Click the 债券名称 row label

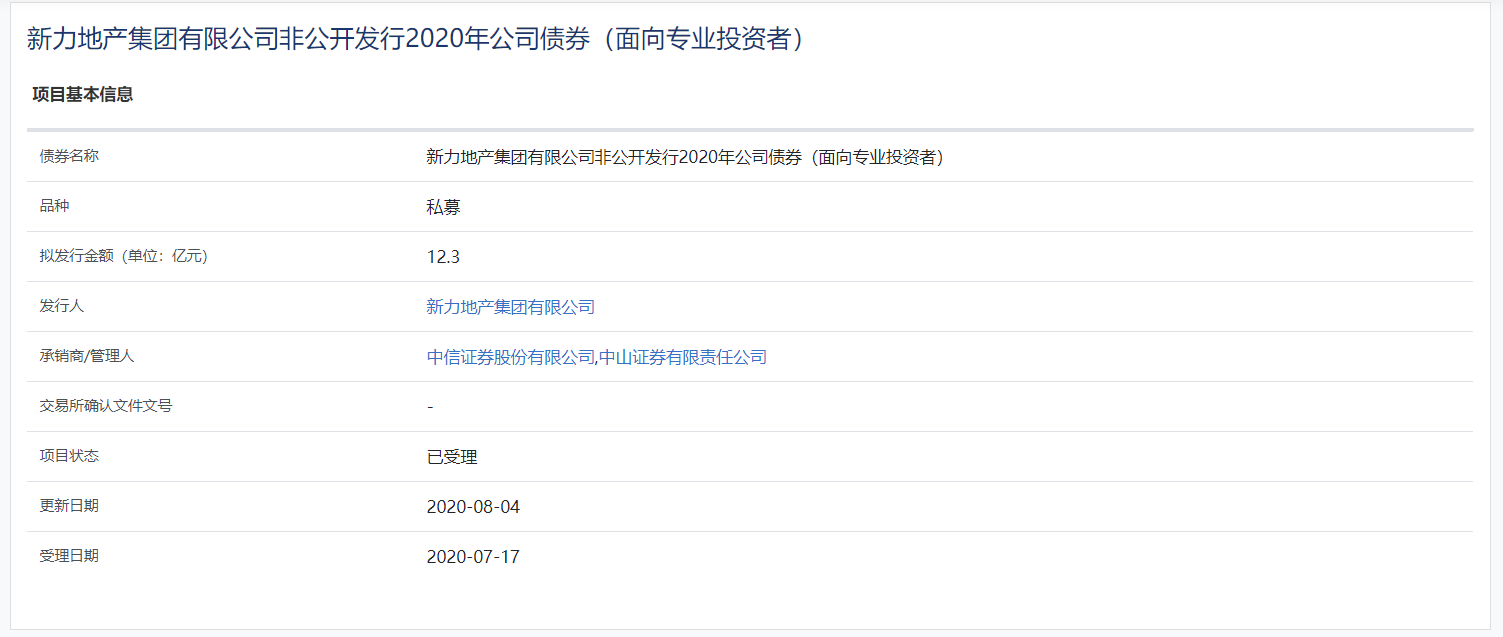tap(69, 156)
